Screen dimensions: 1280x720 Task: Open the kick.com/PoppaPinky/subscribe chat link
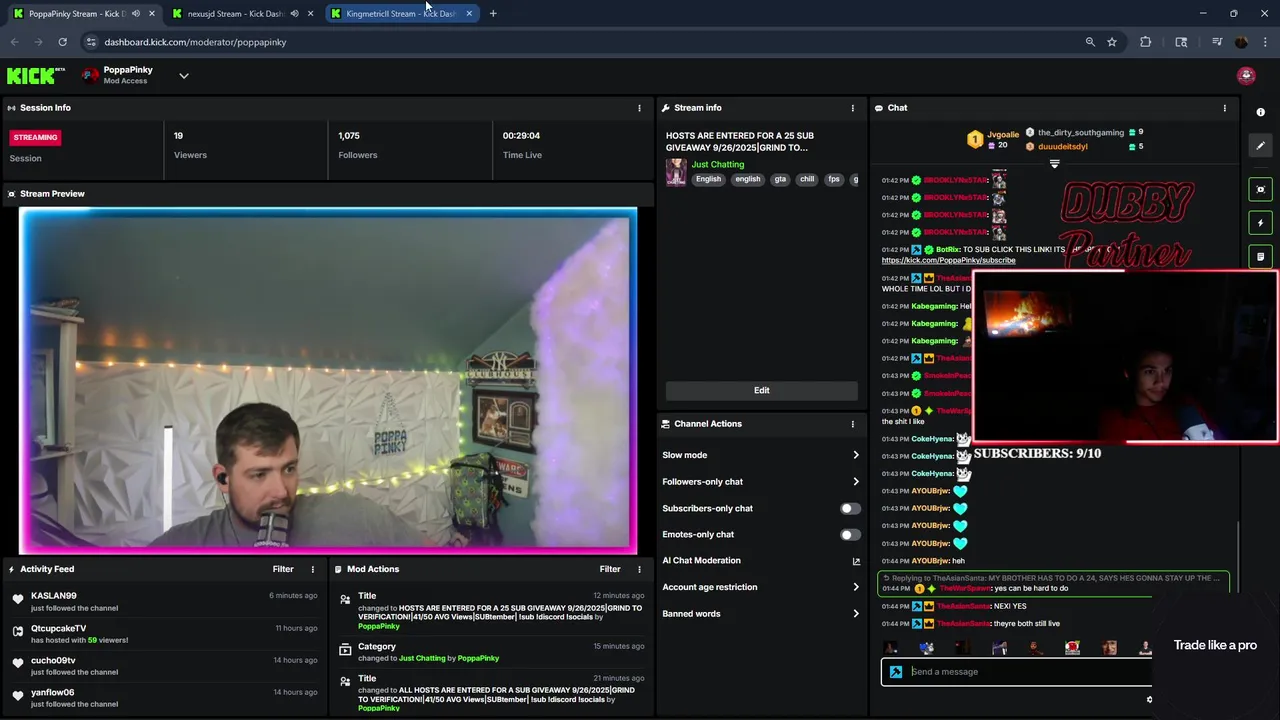[948, 261]
